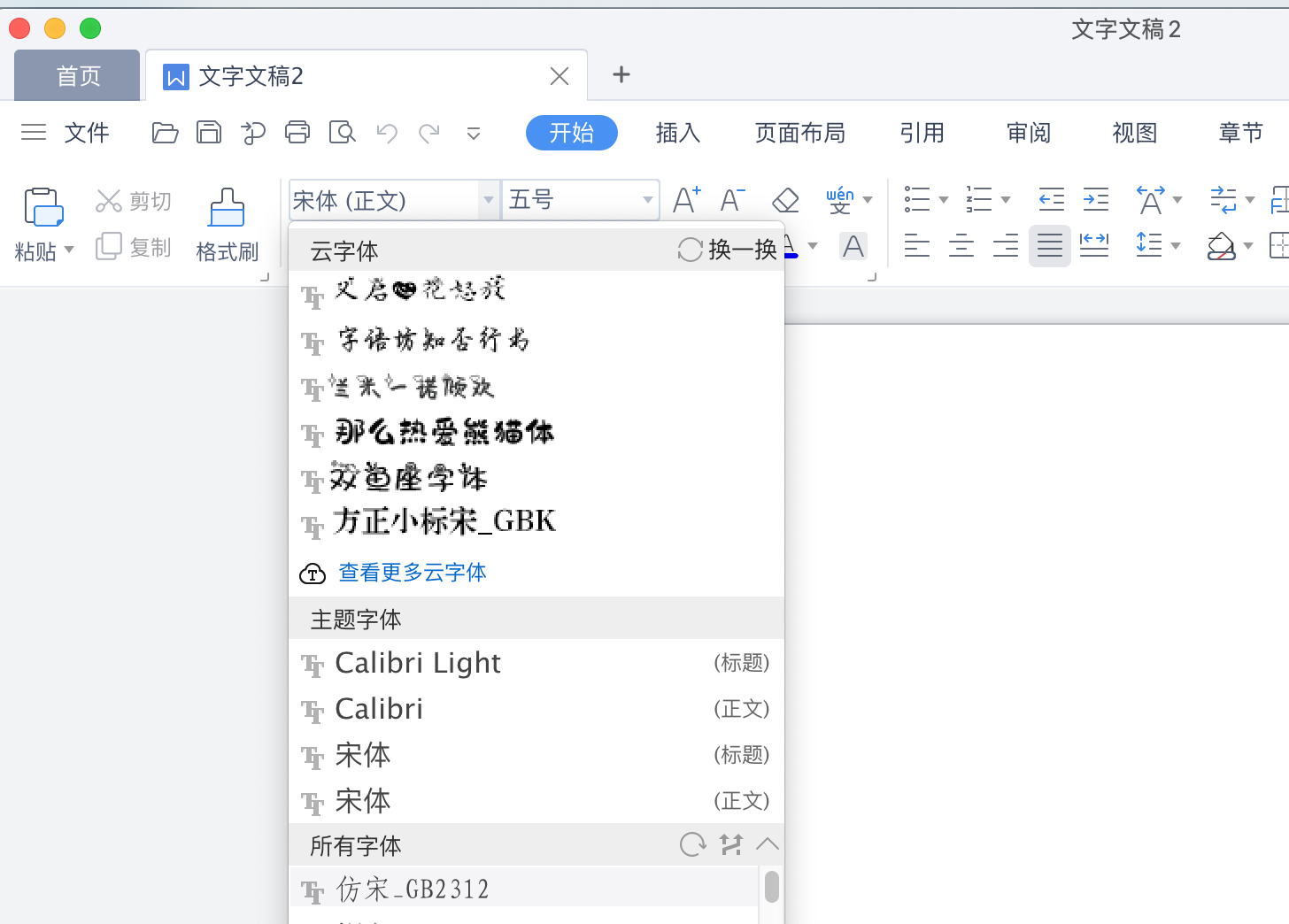This screenshot has width=1289, height=924.
Task: Open the 审阅 ribbon tab
Action: 1028,132
